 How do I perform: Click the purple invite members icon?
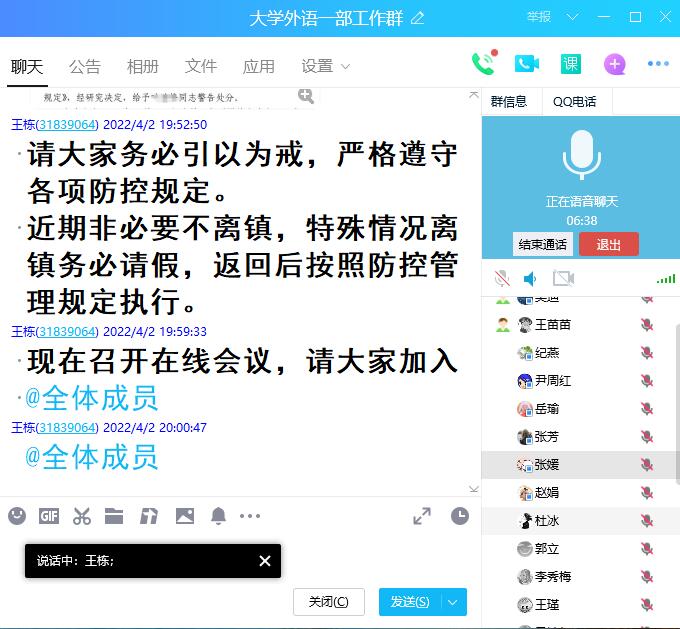coord(614,65)
